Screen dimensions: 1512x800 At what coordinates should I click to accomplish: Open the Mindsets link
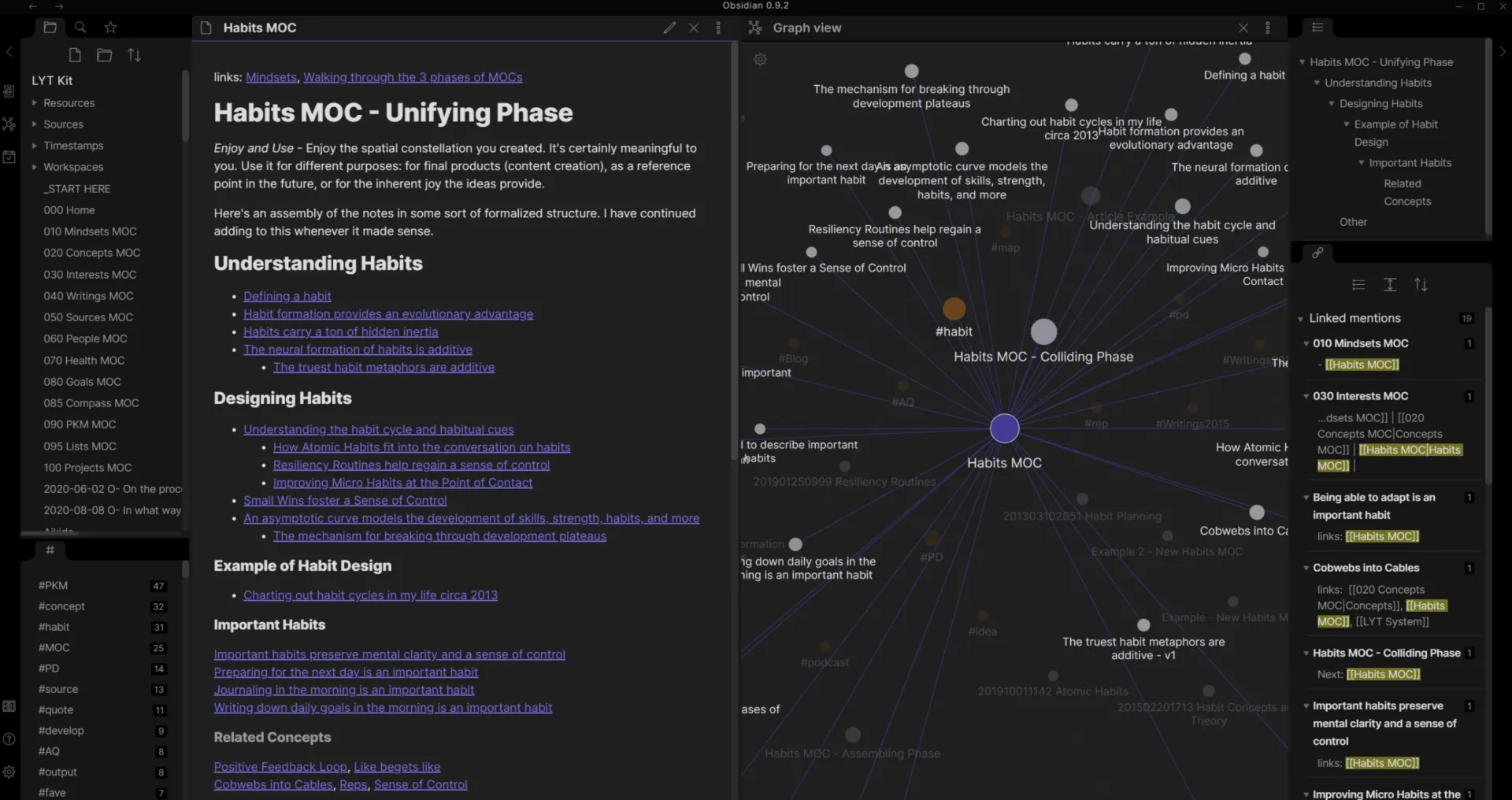271,77
